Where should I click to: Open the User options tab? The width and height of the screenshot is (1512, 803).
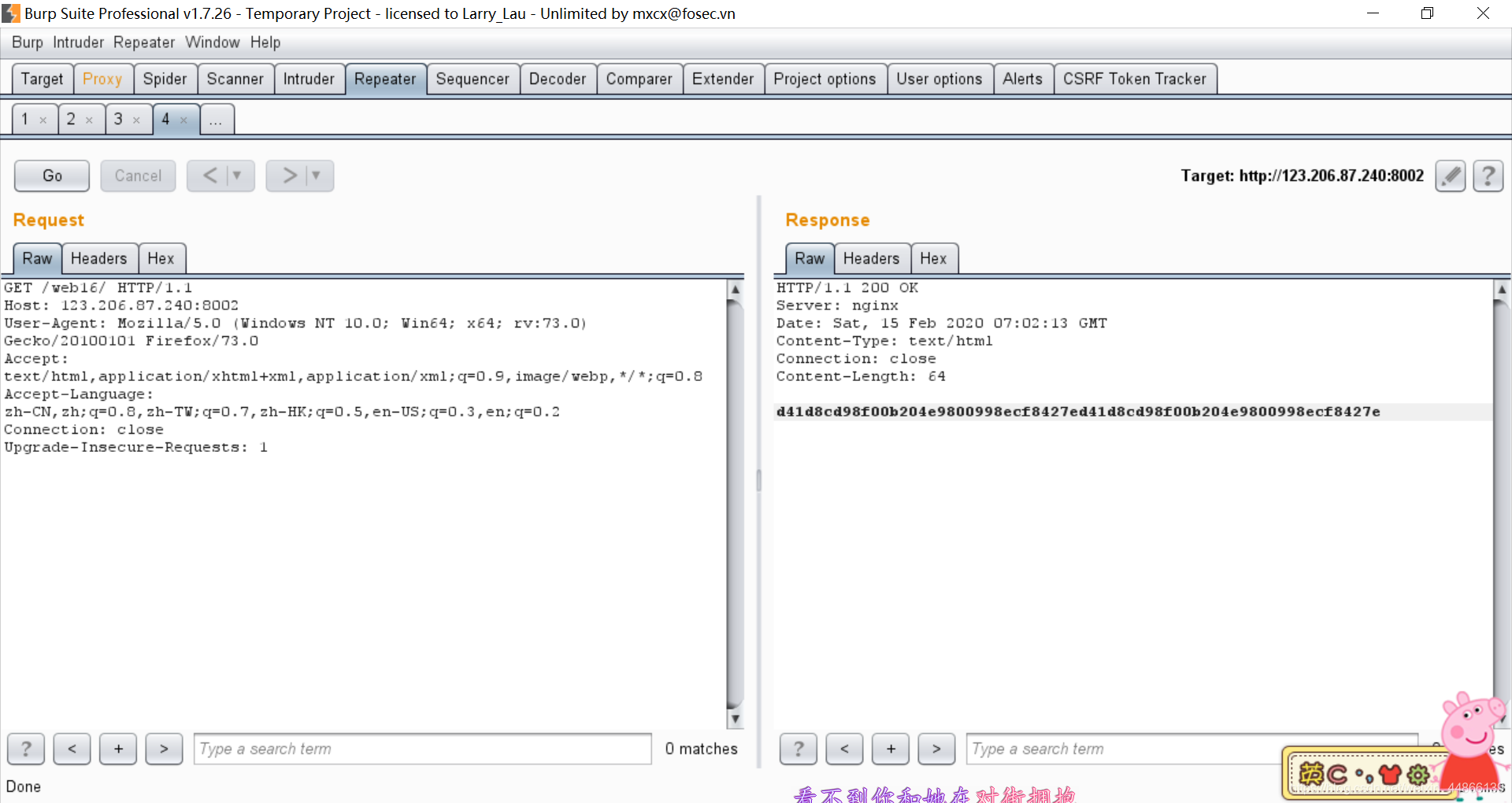pyautogui.click(x=939, y=79)
